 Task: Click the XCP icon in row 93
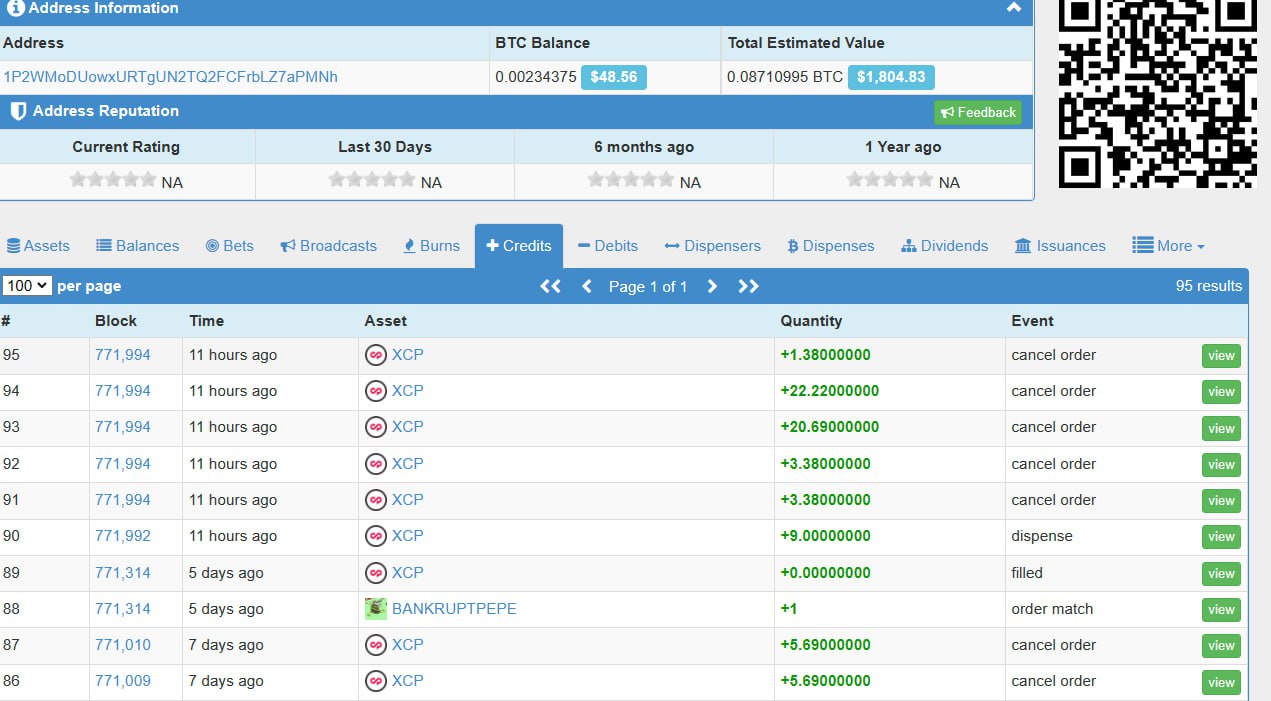click(376, 427)
